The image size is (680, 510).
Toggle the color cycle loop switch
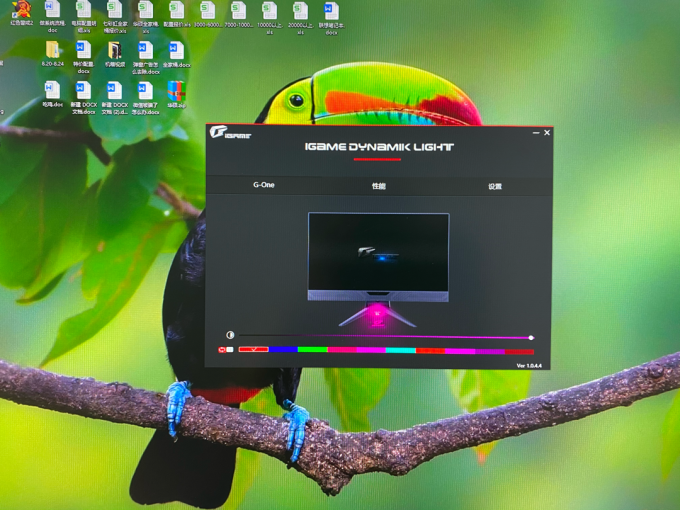[x=226, y=350]
